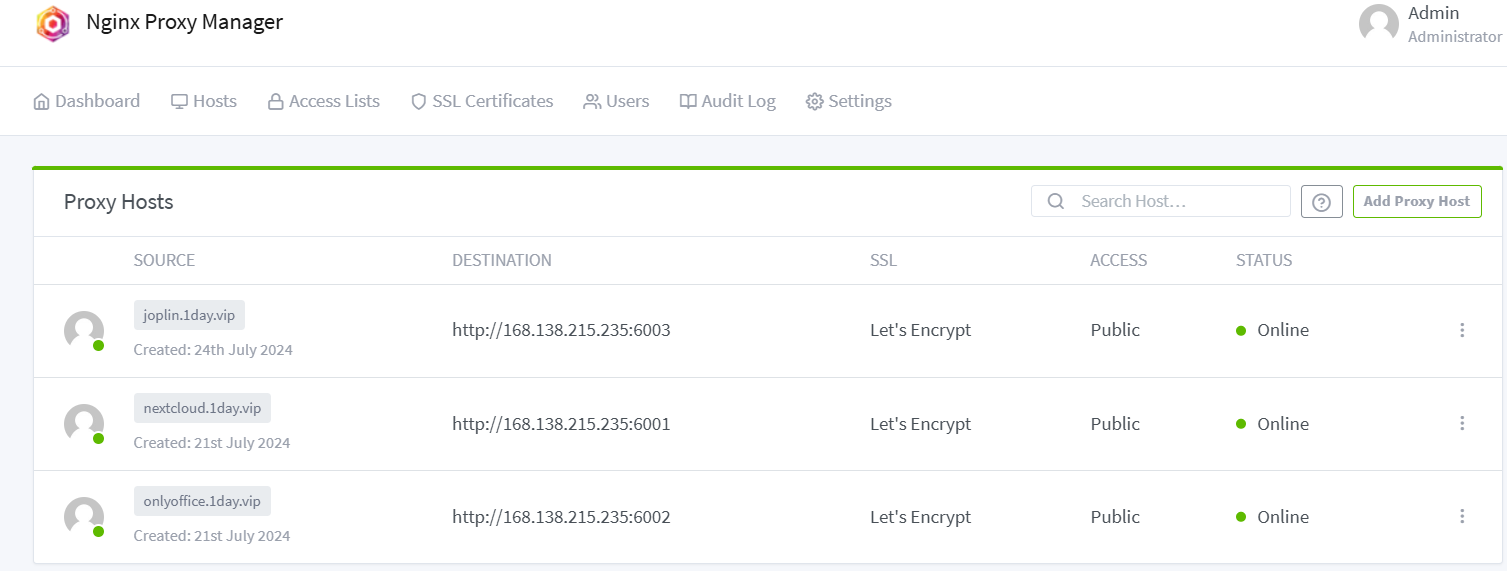Click the avatar beside onlyoffice.1day.vip
Viewport: 1507px width, 571px height.
point(84,517)
